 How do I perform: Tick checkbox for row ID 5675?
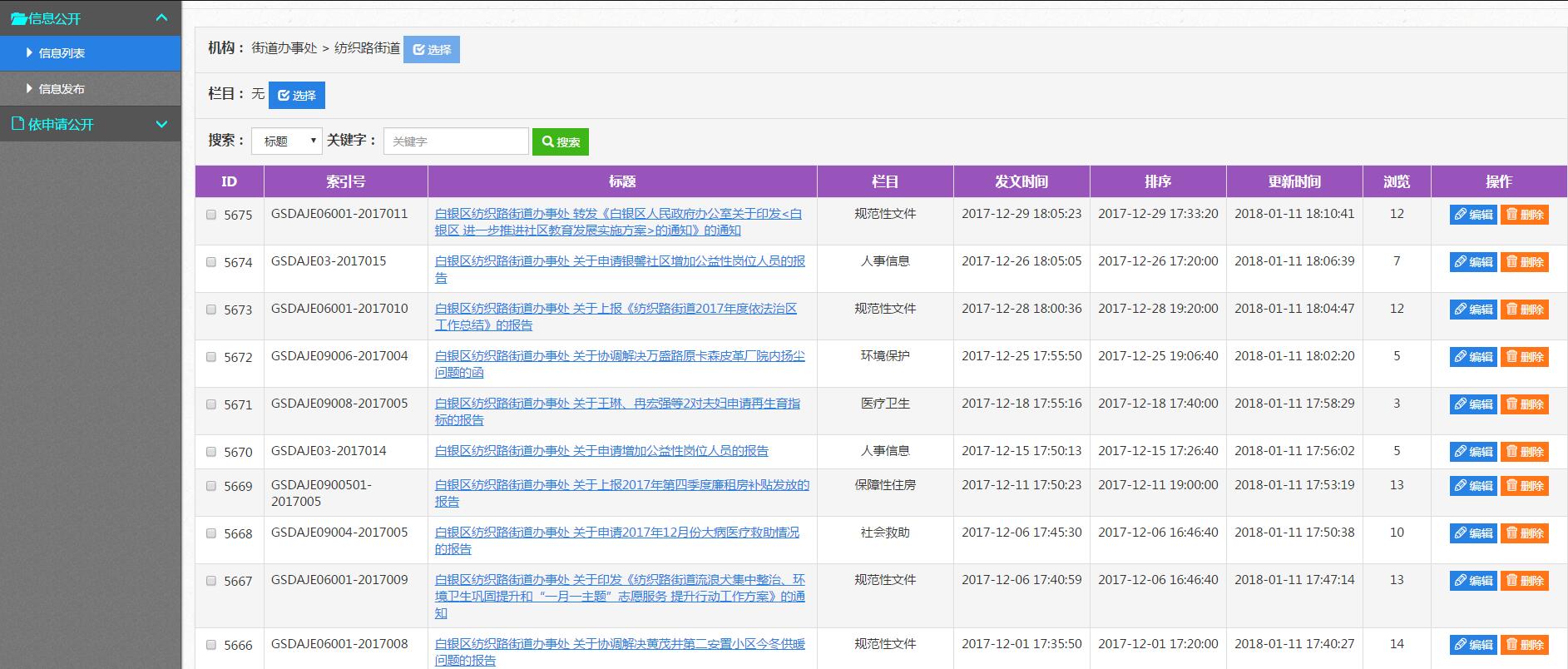tap(211, 215)
